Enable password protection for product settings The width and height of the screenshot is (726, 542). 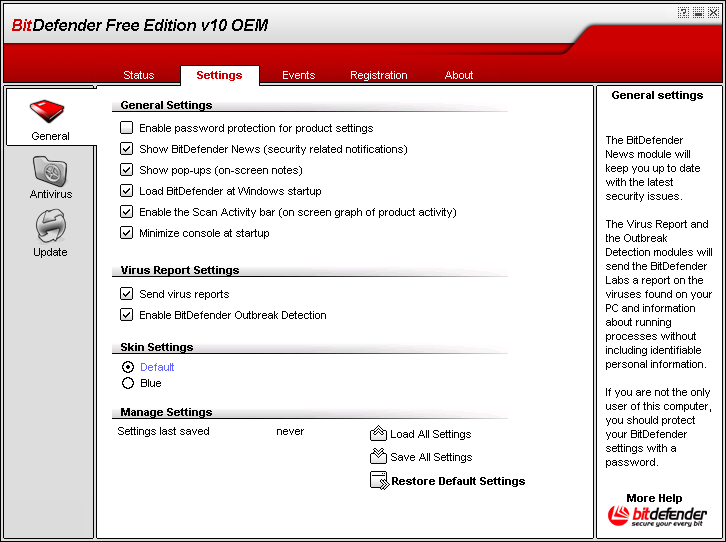(x=126, y=127)
